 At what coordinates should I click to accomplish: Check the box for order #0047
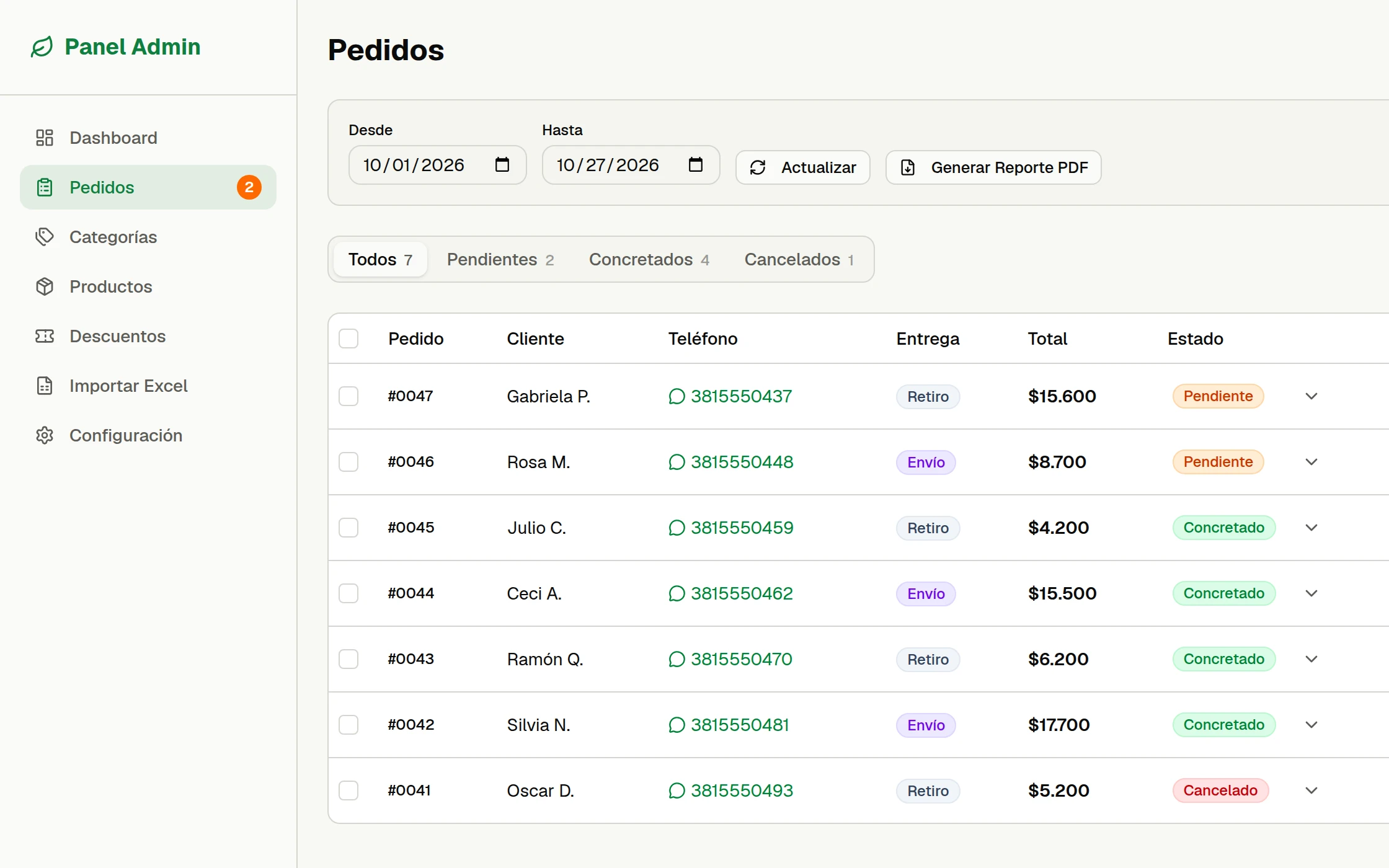coord(348,396)
